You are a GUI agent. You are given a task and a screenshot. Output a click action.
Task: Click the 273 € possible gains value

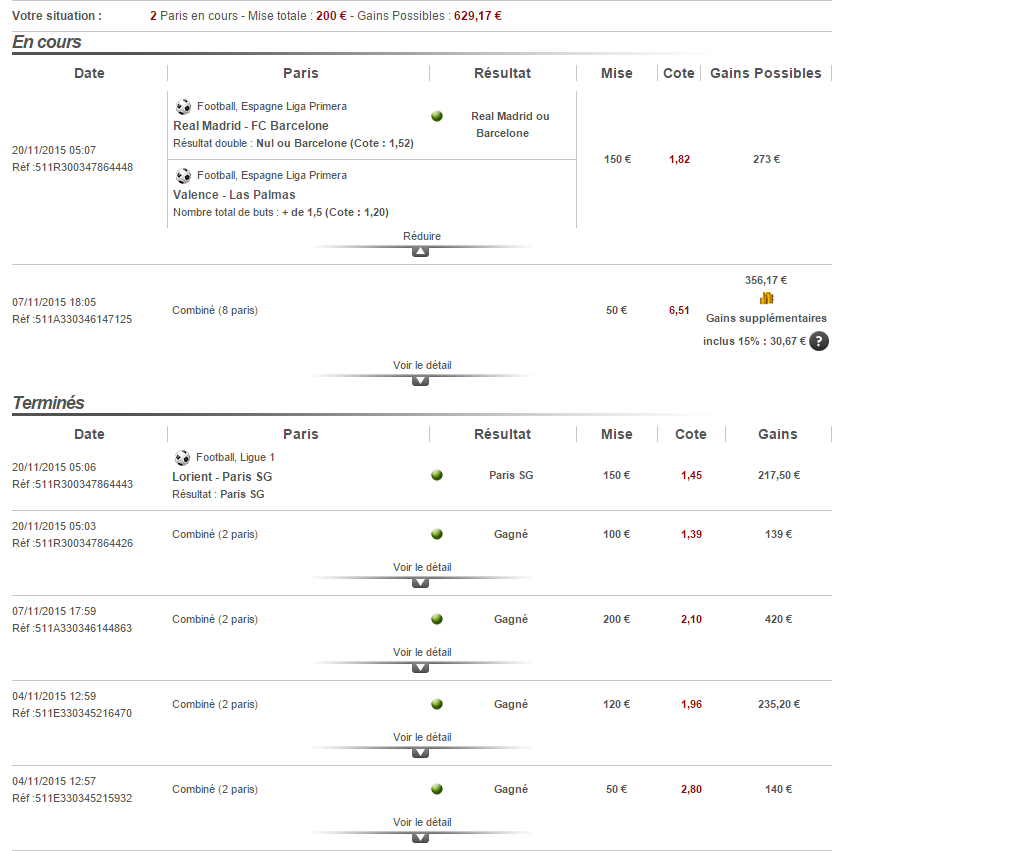coord(766,159)
